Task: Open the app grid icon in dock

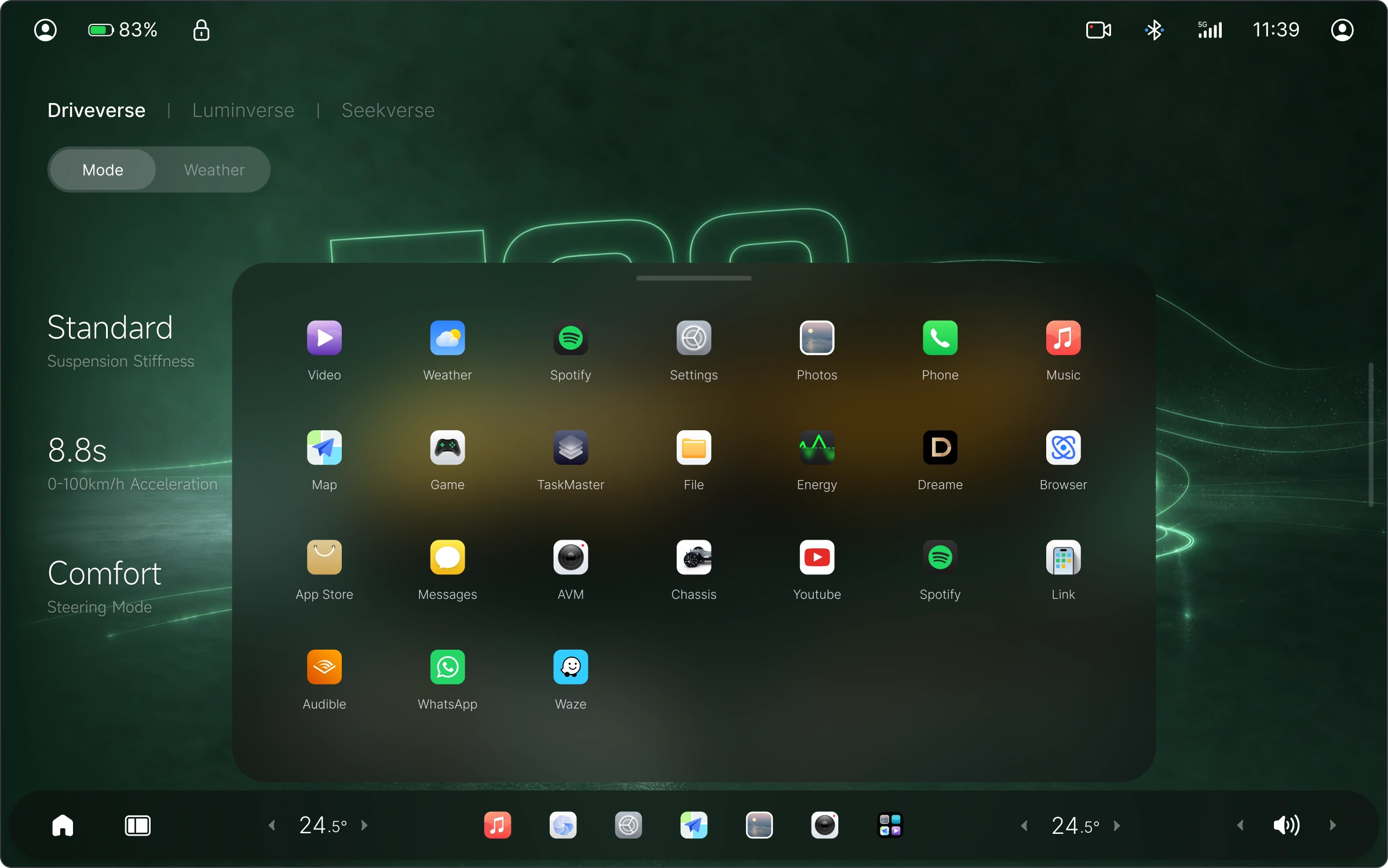Action: 890,825
